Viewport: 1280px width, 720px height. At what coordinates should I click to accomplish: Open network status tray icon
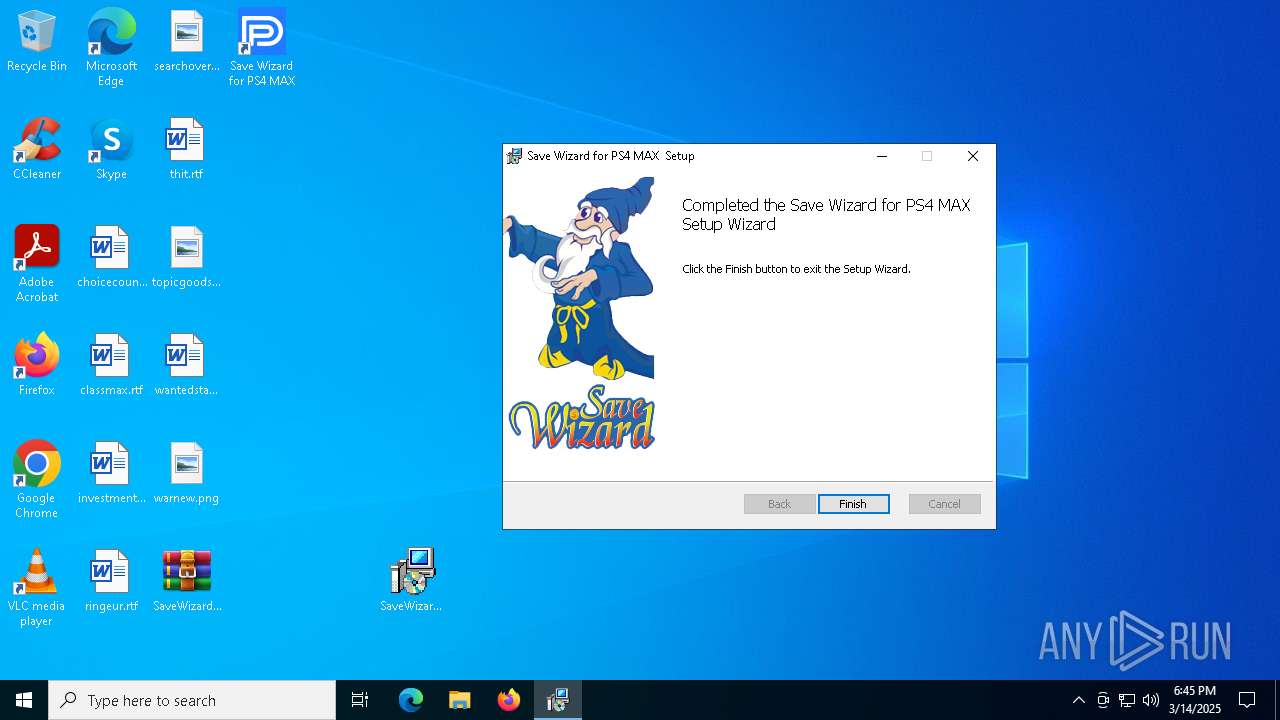pos(1127,700)
